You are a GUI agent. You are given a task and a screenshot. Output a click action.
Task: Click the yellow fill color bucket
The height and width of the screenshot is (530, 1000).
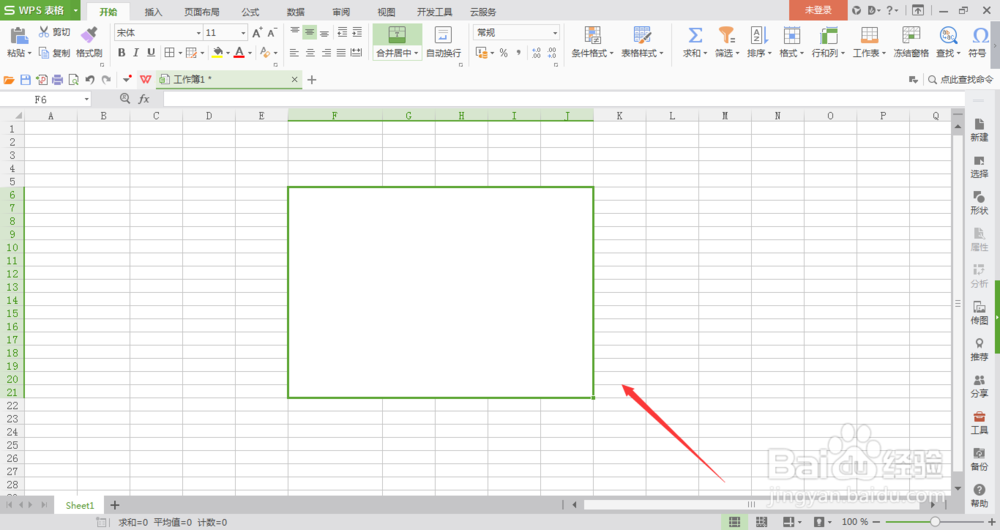(217, 53)
